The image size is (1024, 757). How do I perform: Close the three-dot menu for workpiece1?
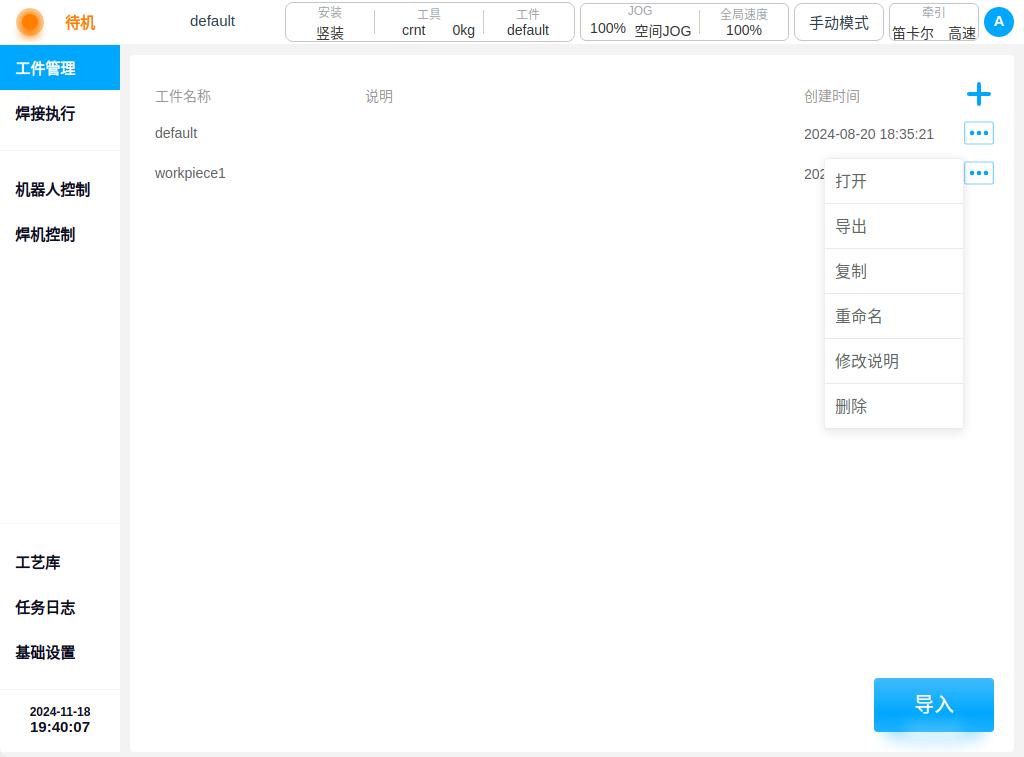pyautogui.click(x=978, y=173)
